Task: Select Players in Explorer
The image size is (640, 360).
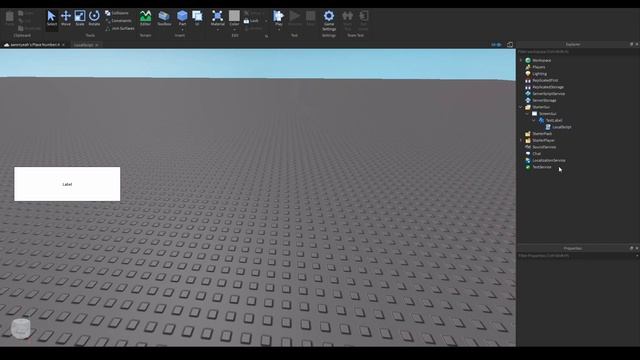Action: point(539,67)
